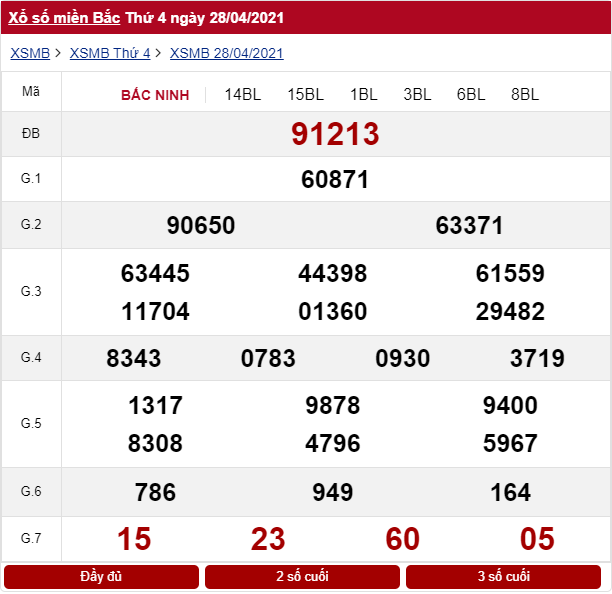Click the G.4 number 0930
The height and width of the screenshot is (594, 612).
tap(402, 358)
